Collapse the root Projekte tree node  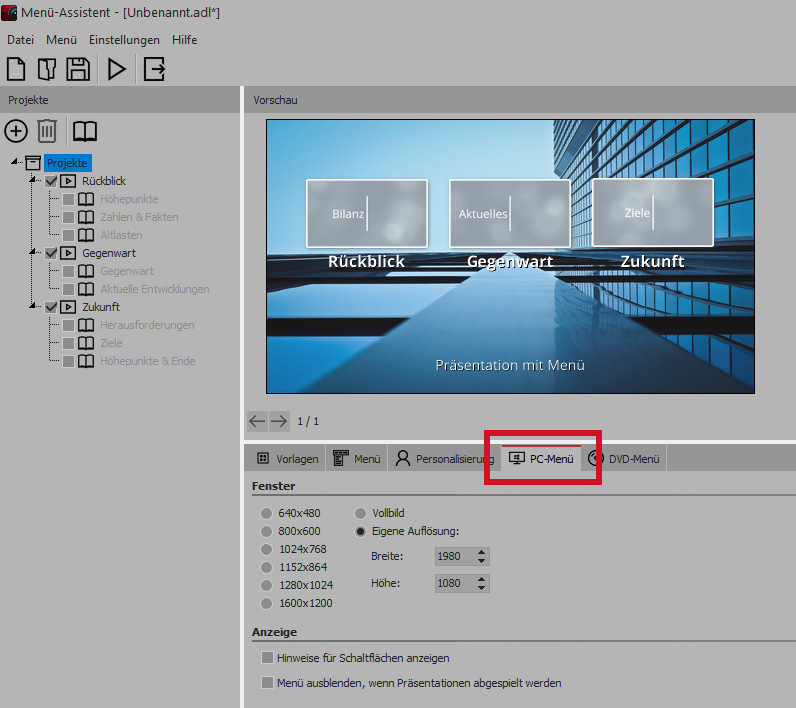coord(14,163)
